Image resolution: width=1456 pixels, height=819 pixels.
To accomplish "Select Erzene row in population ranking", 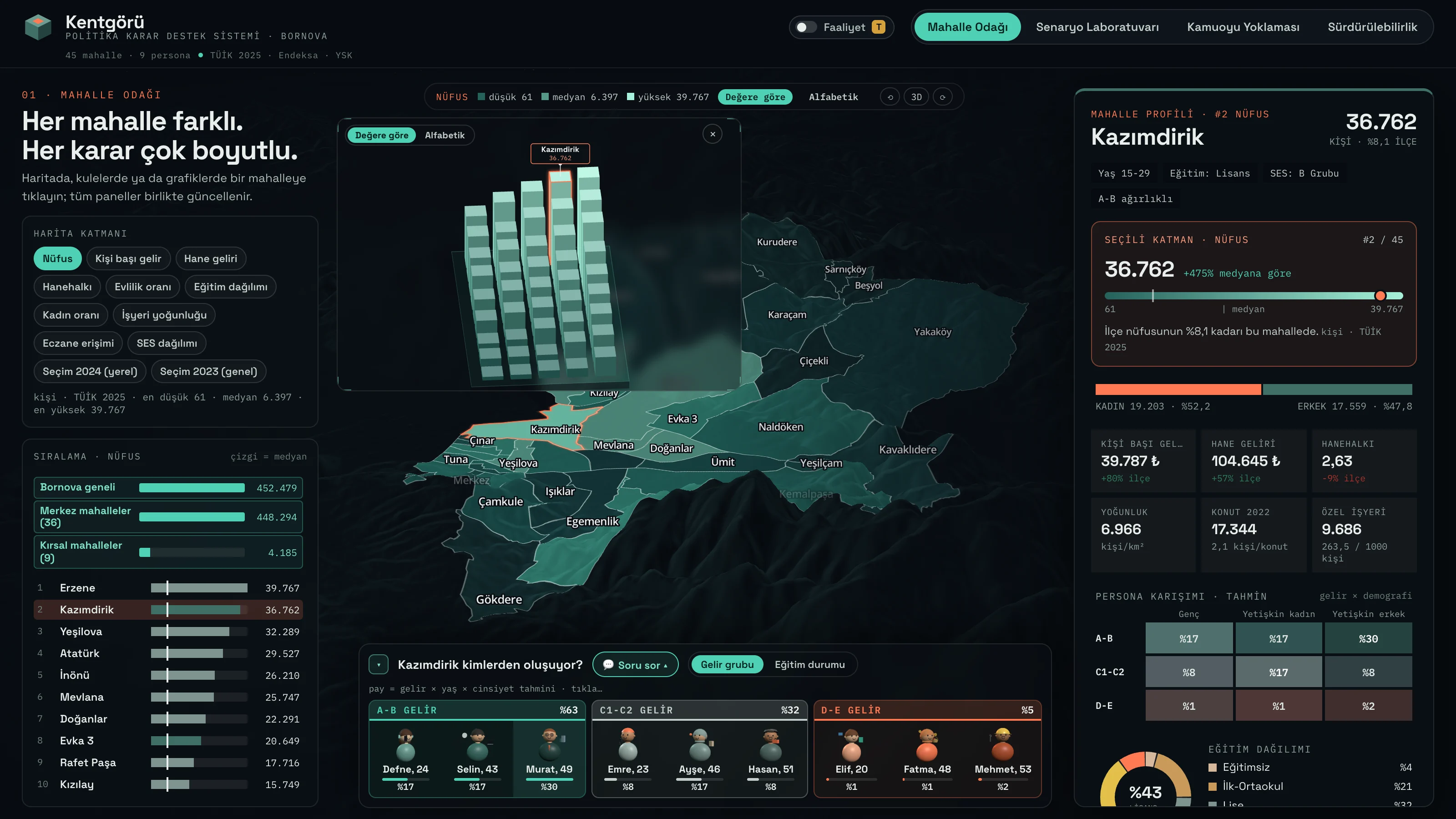I will [168, 588].
